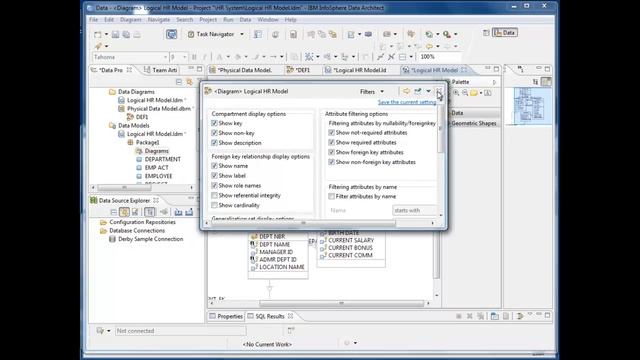Uncheck Show not-required attributes

click(331, 133)
